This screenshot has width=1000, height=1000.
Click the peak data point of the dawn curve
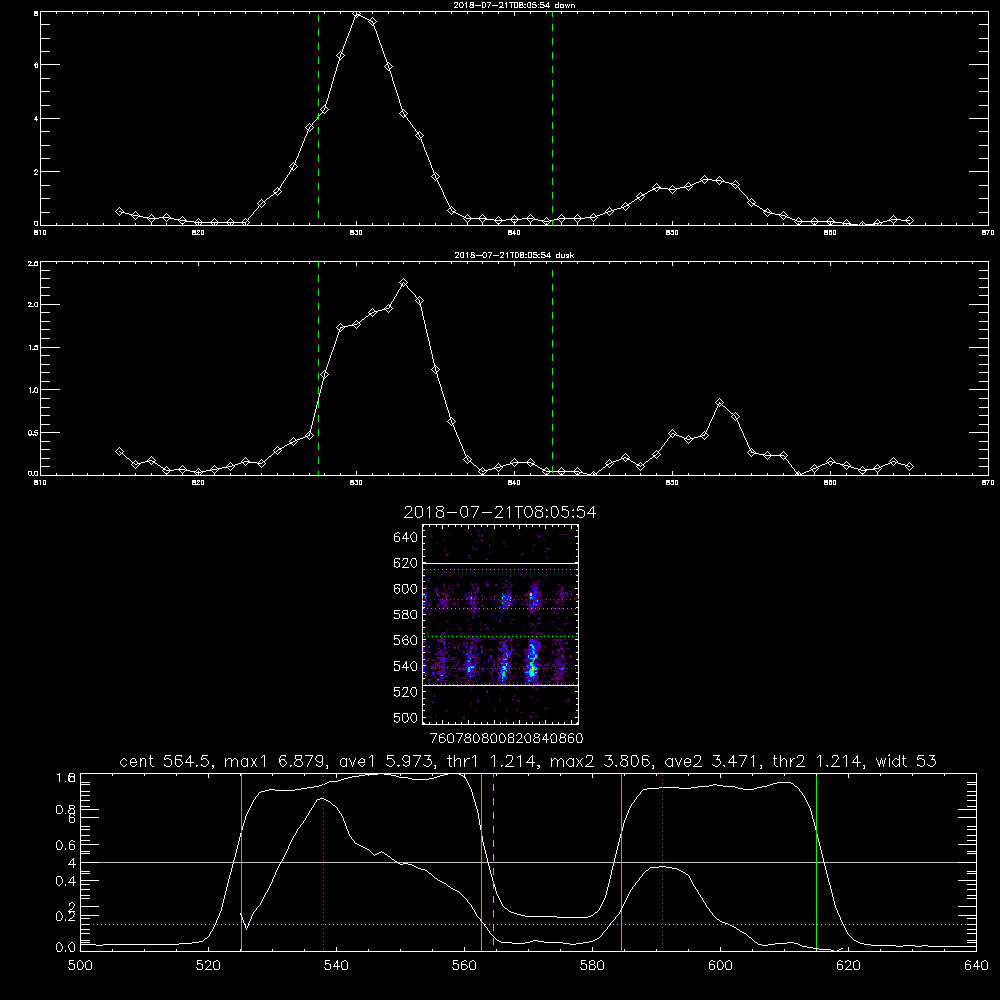pyautogui.click(x=357, y=13)
